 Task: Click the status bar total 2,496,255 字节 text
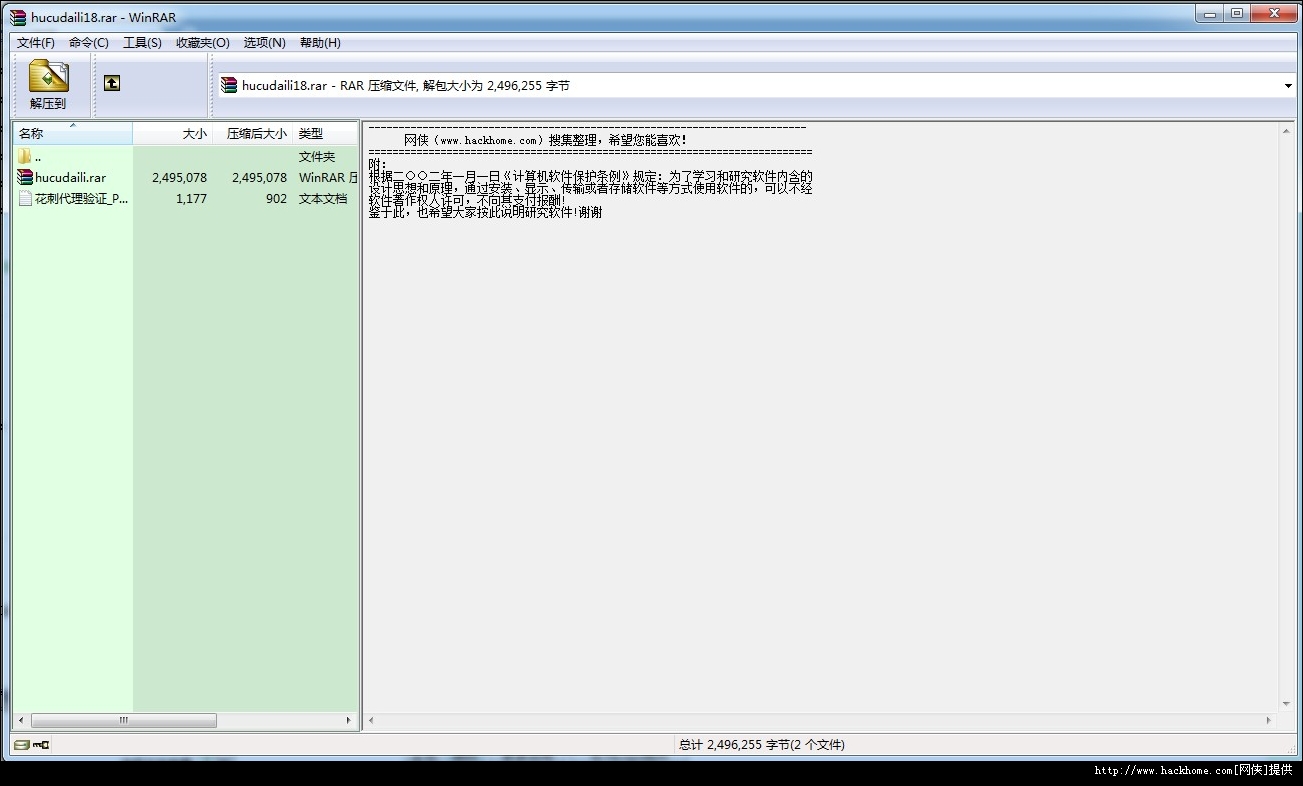(762, 745)
